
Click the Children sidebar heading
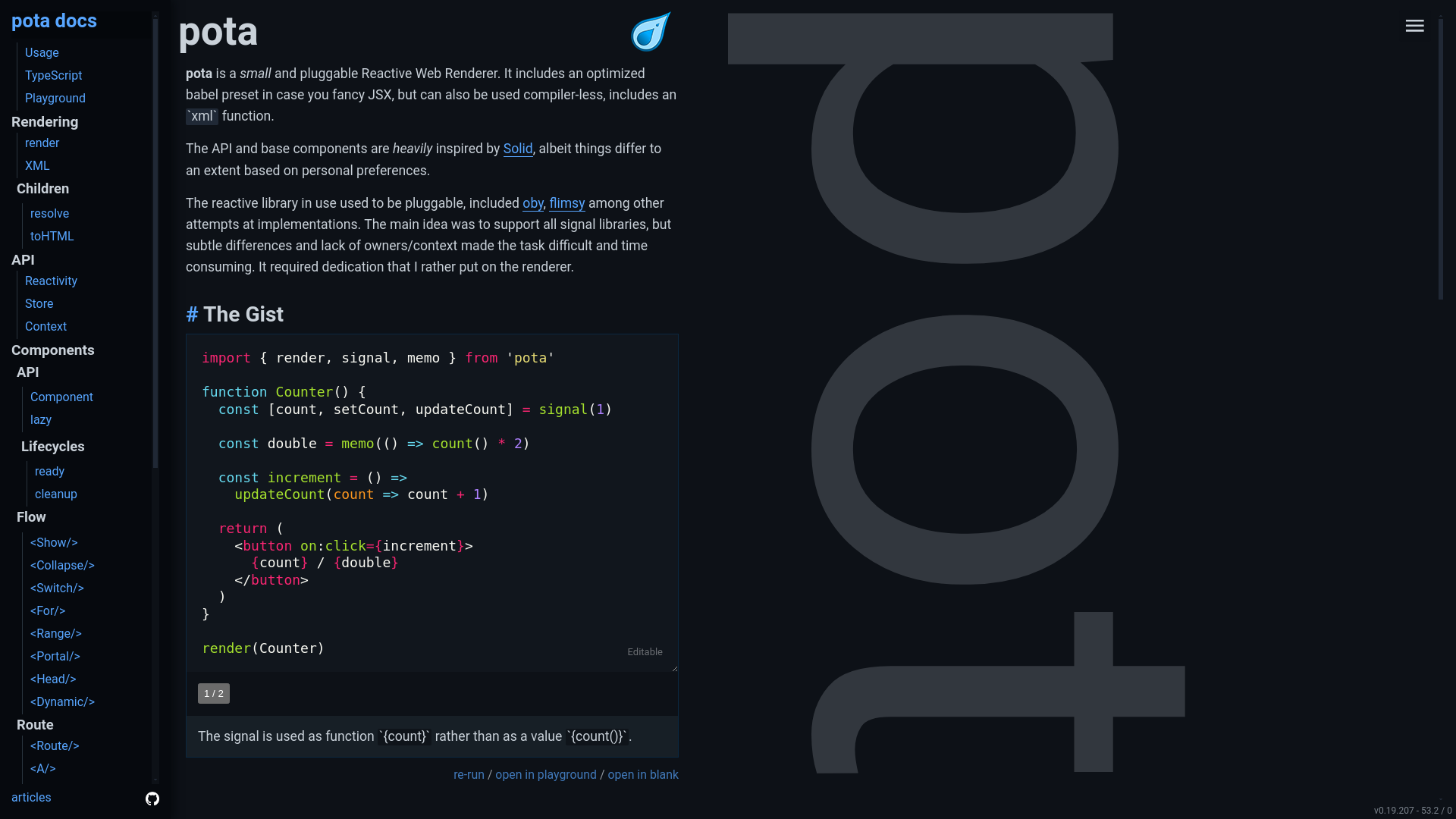click(x=42, y=188)
